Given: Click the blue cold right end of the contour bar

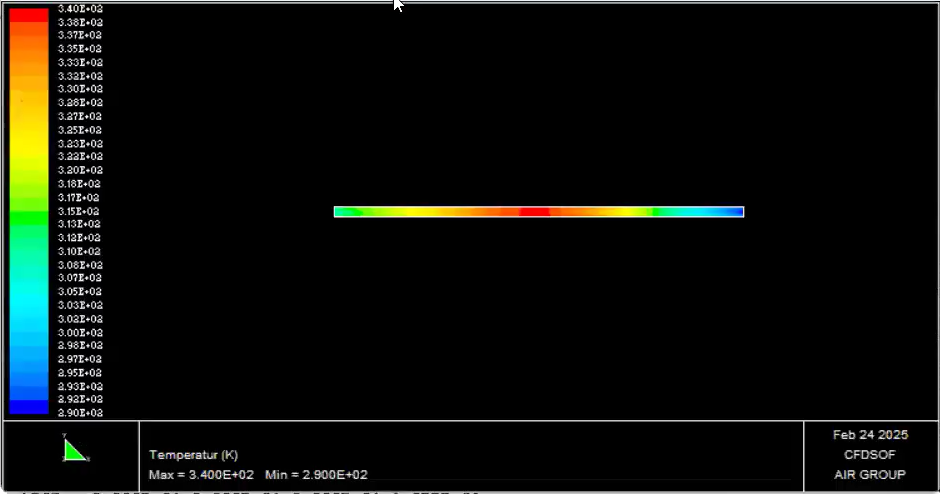Looking at the screenshot, I should point(725,212).
